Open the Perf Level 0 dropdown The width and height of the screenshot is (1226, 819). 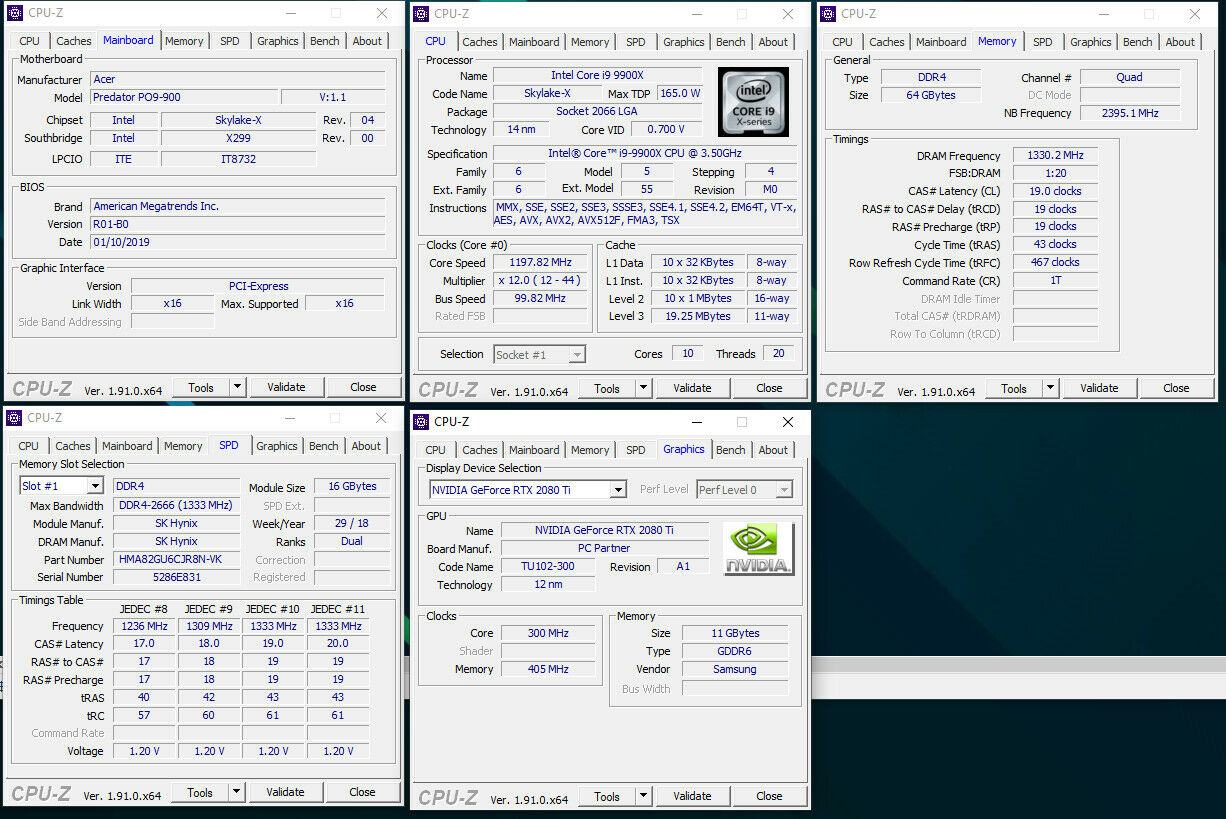pos(784,490)
